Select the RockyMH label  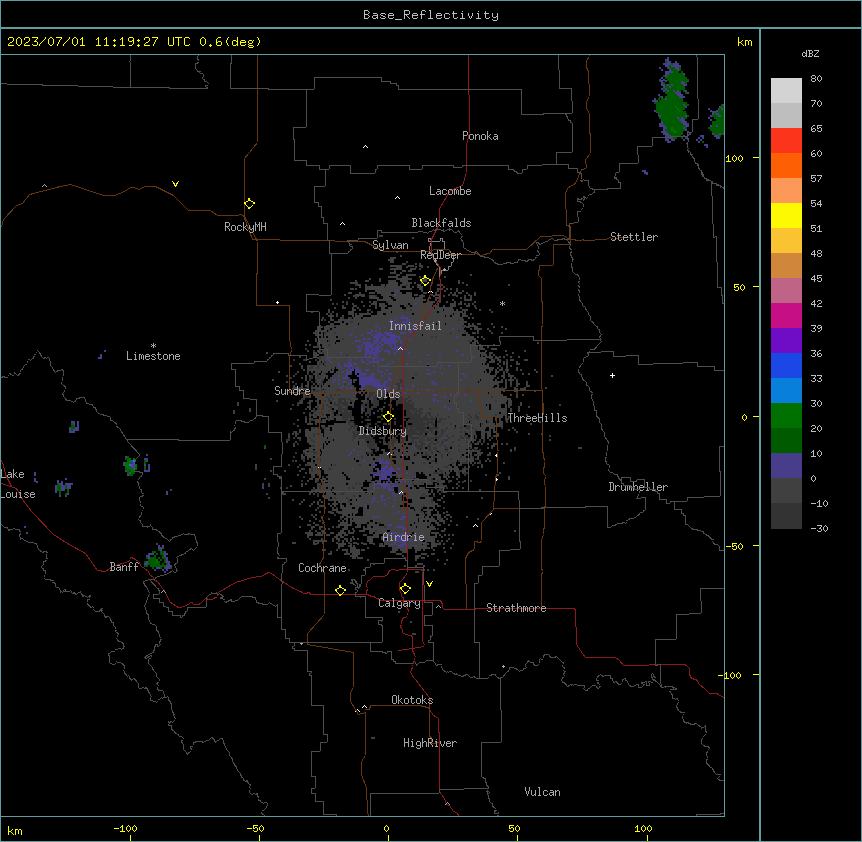click(x=245, y=227)
